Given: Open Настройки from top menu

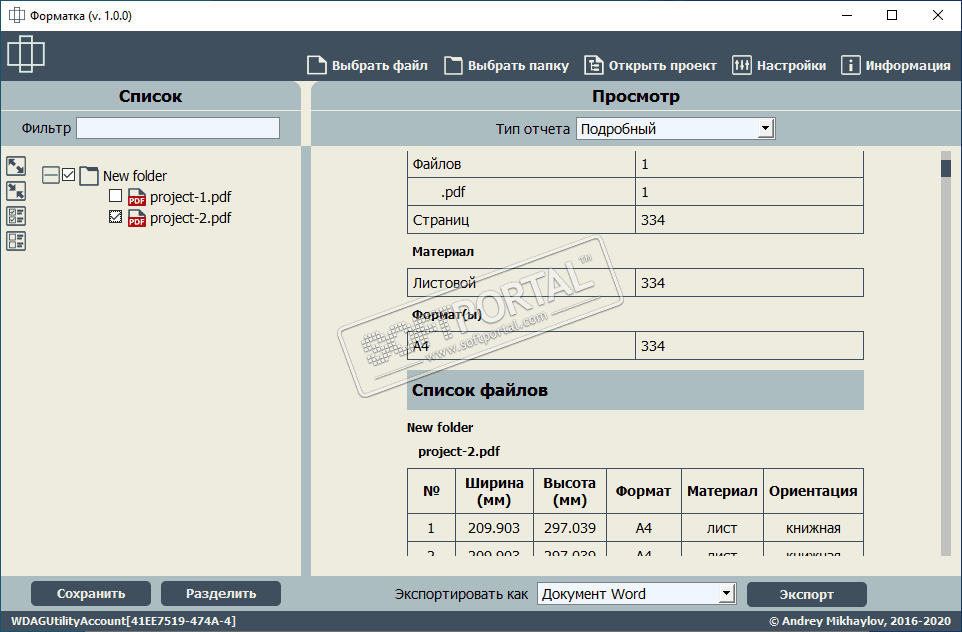Looking at the screenshot, I should click(x=779, y=65).
